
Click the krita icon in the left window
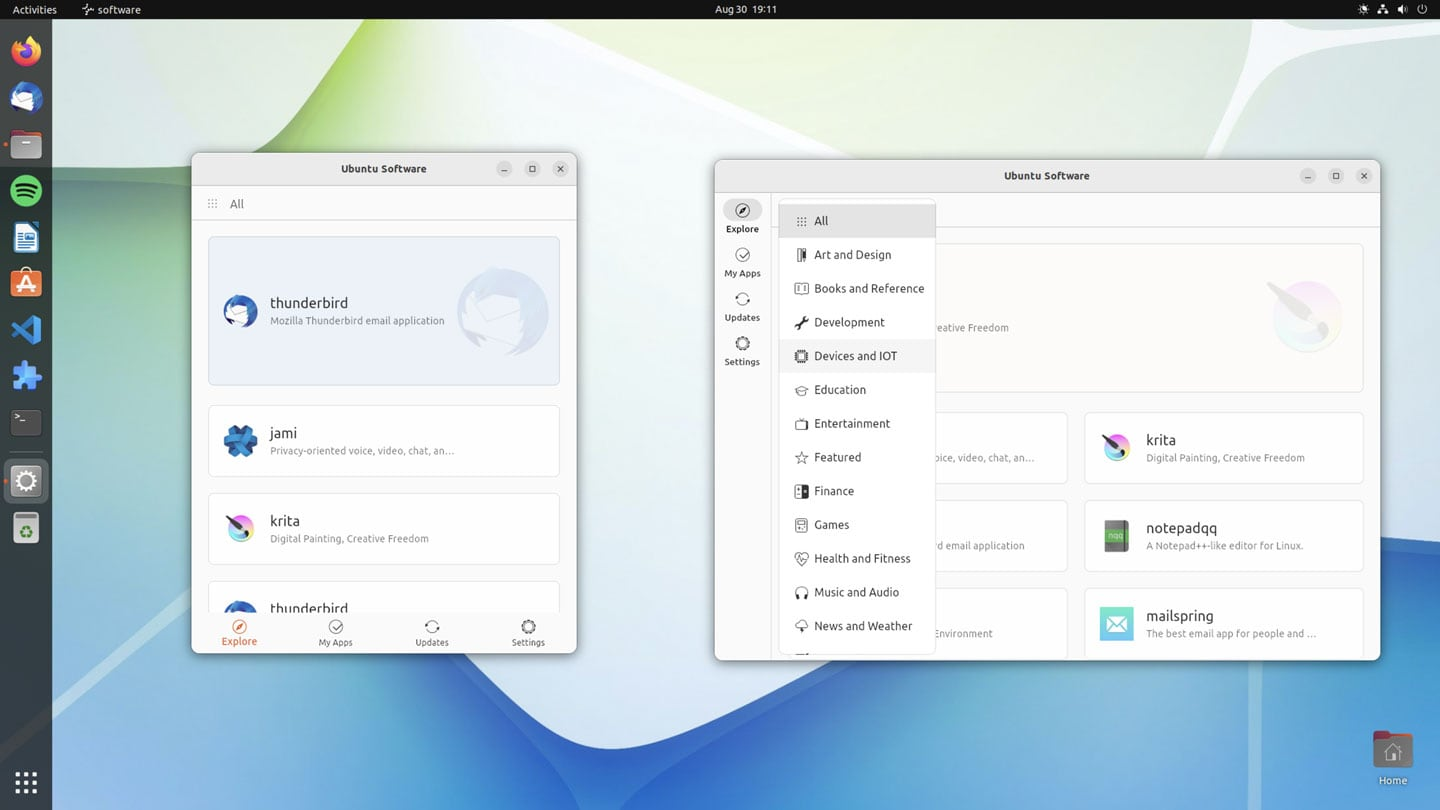(240, 528)
